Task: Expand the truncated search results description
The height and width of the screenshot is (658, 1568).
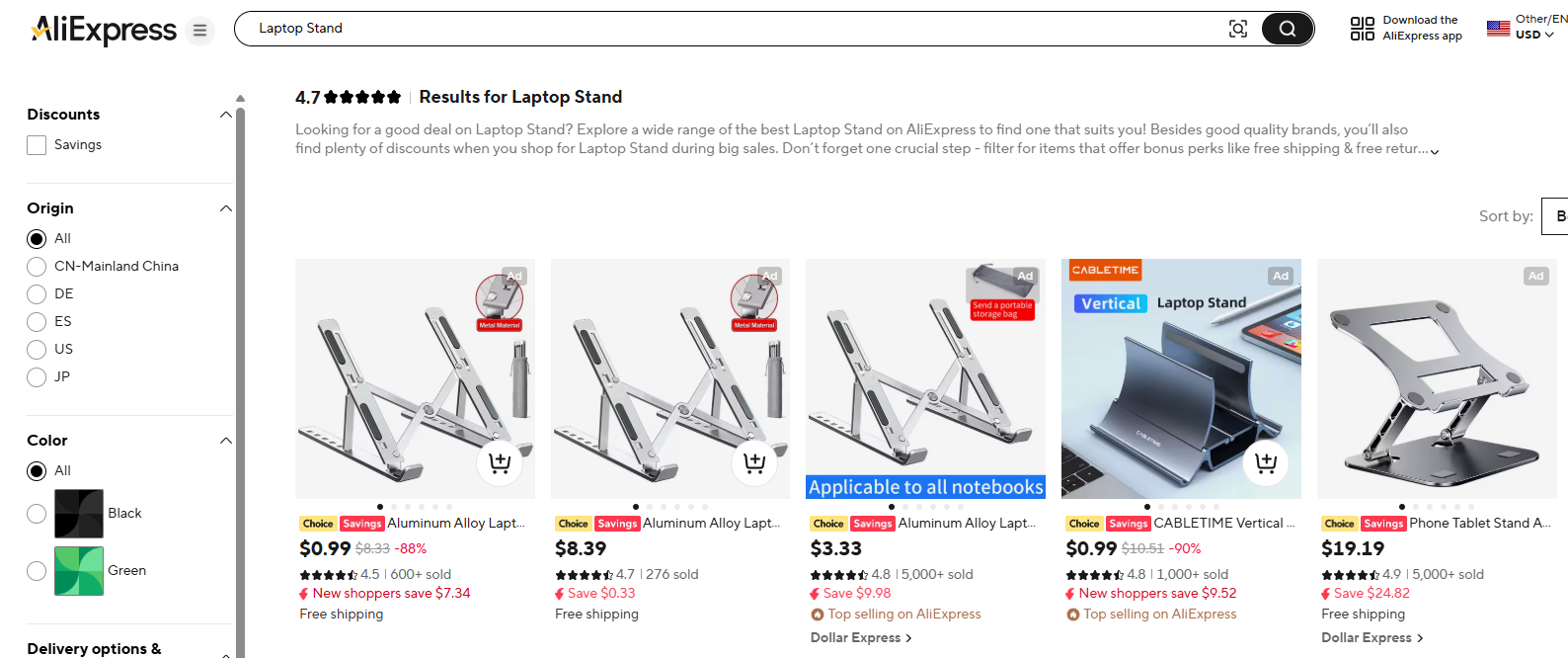Action: click(1434, 150)
